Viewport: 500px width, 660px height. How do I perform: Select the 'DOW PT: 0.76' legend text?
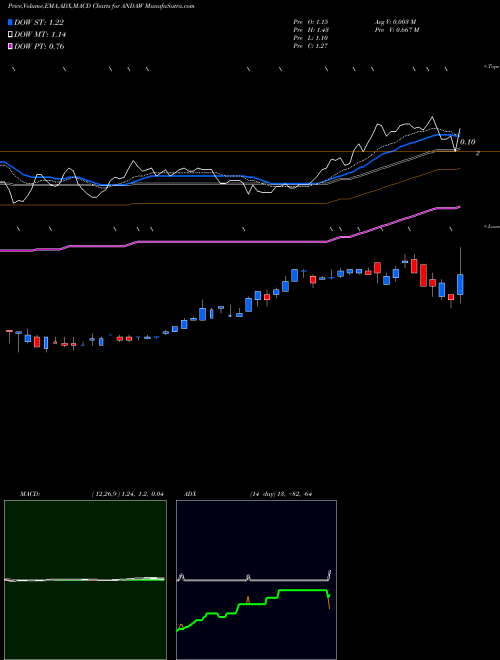(39, 46)
